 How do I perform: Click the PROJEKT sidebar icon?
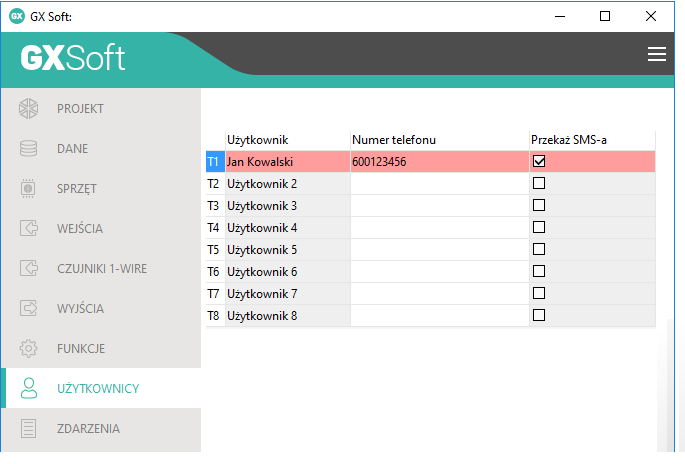29,108
